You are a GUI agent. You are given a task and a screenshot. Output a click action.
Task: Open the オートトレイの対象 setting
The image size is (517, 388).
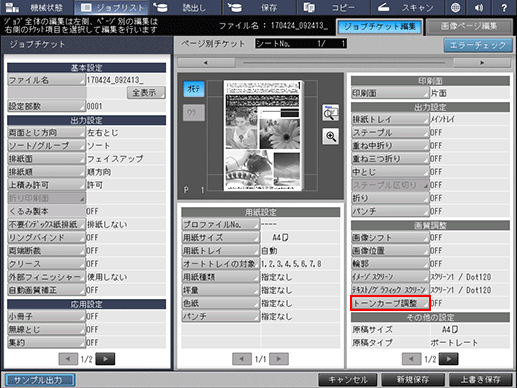point(220,264)
